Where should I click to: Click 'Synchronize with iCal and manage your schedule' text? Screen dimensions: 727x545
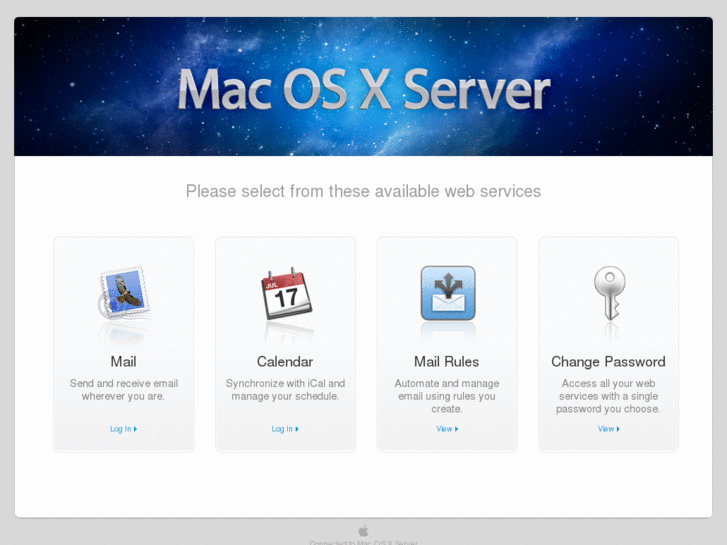click(x=285, y=390)
